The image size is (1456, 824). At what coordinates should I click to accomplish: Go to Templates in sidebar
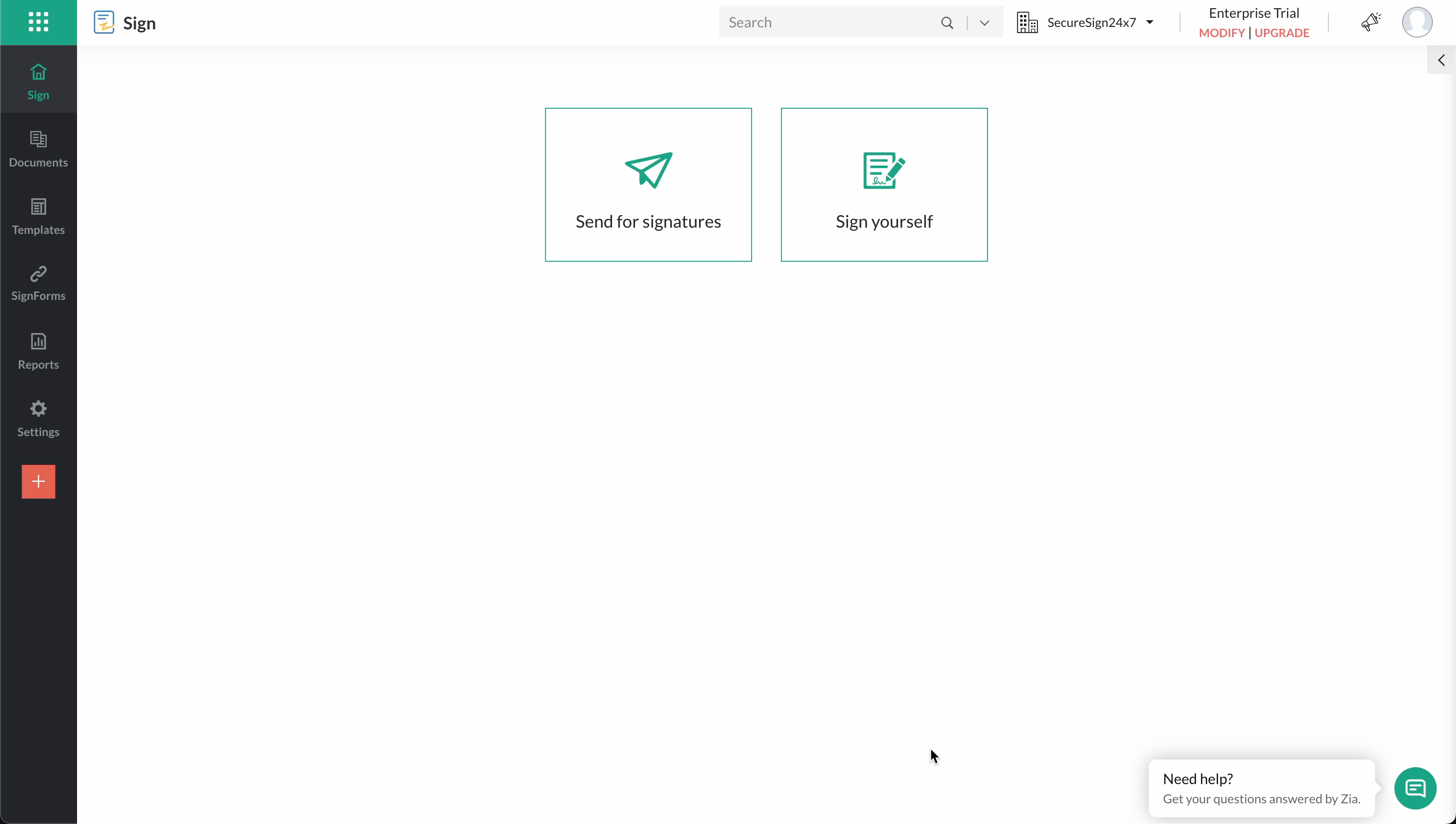tap(38, 216)
